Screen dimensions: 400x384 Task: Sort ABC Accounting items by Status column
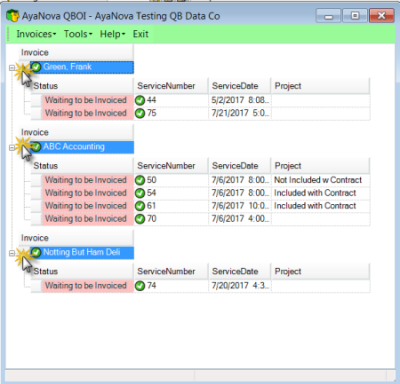(82, 166)
